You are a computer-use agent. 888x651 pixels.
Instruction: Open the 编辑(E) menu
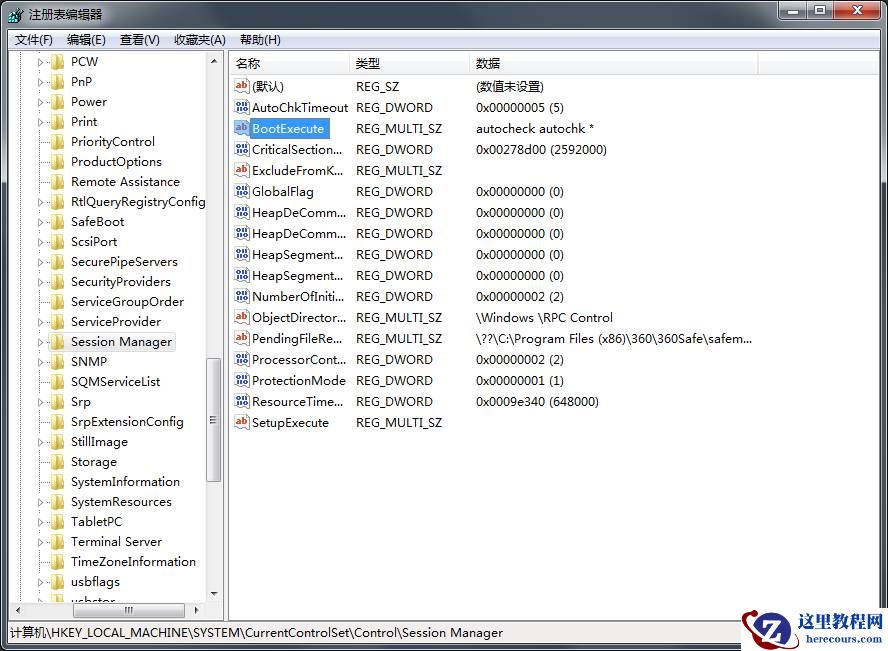tap(85, 39)
